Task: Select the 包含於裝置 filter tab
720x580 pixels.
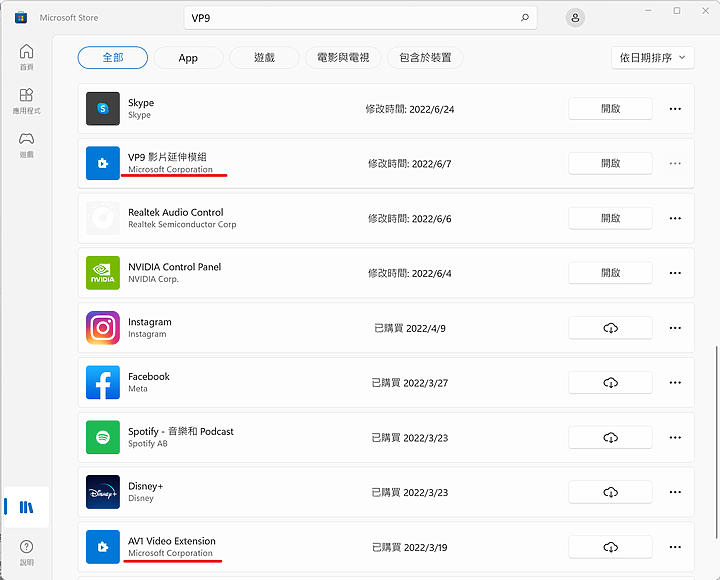Action: point(425,58)
